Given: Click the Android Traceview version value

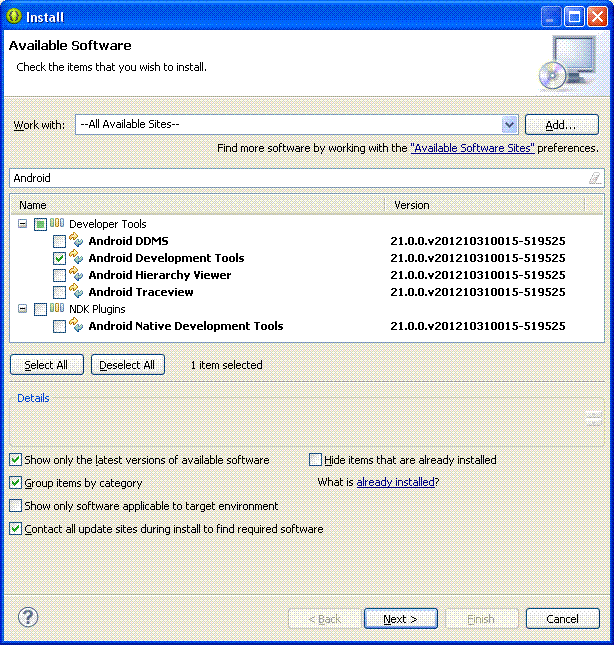Looking at the screenshot, I should point(478,292).
